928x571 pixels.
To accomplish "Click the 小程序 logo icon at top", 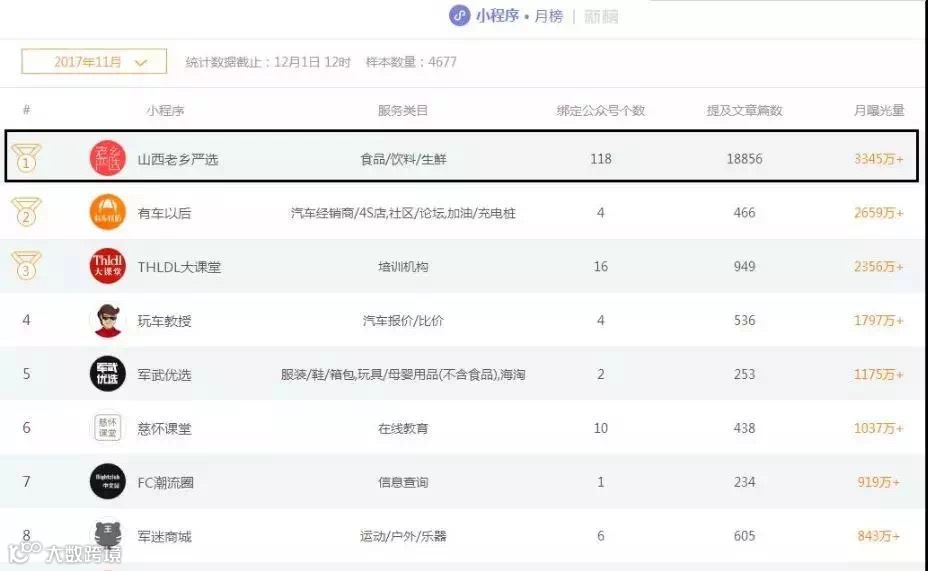I will (460, 16).
